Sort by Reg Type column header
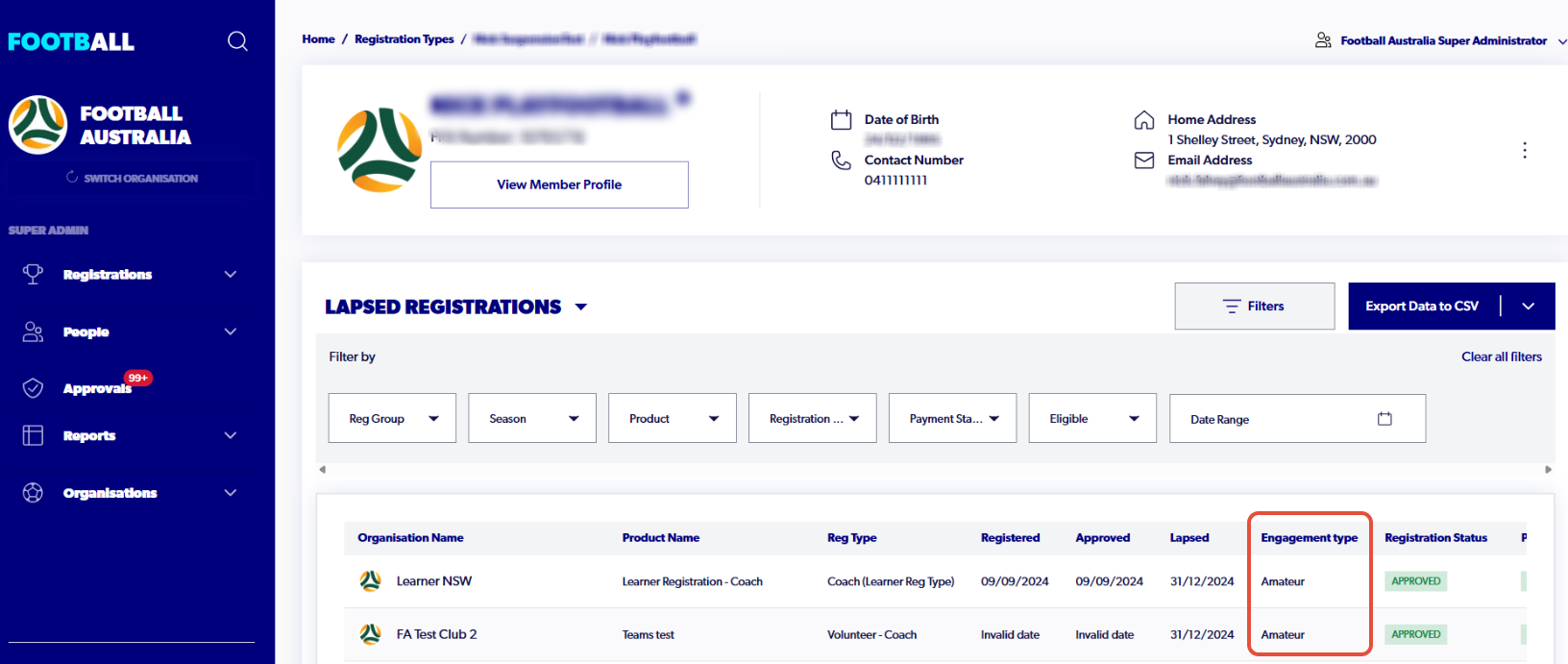This screenshot has height=664, width=1568. [852, 538]
